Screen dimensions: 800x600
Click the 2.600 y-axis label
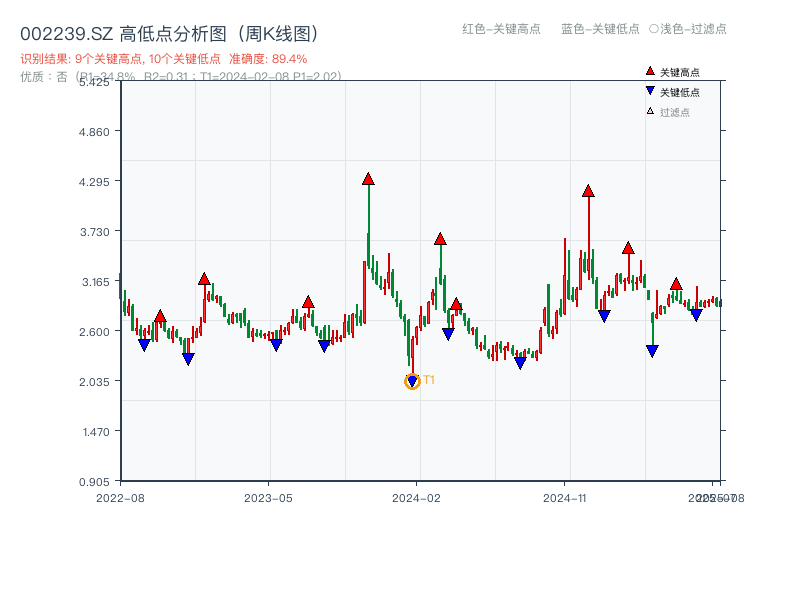94,332
